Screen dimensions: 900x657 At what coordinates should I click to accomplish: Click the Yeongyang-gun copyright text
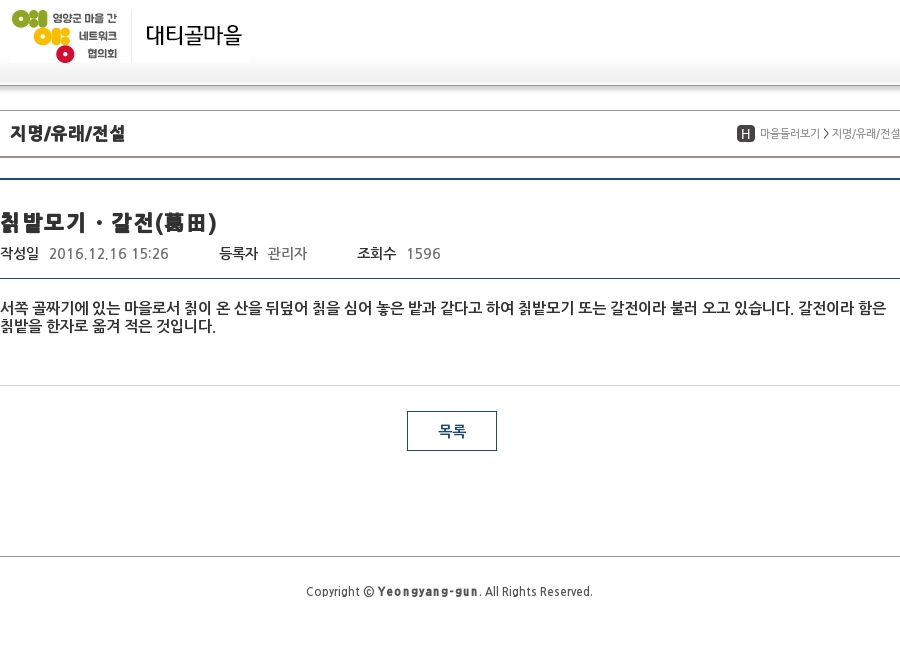(449, 592)
